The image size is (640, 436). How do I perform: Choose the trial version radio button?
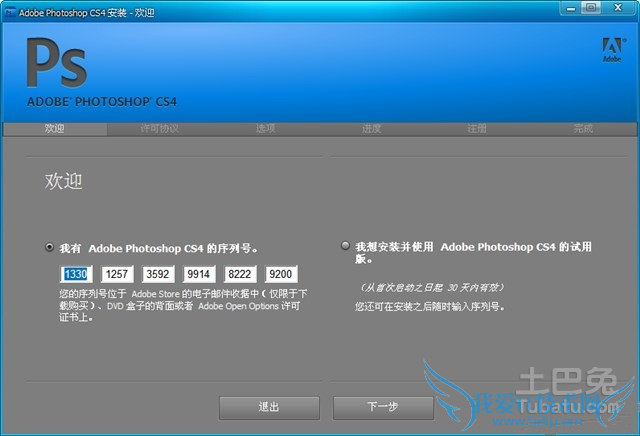[x=345, y=245]
